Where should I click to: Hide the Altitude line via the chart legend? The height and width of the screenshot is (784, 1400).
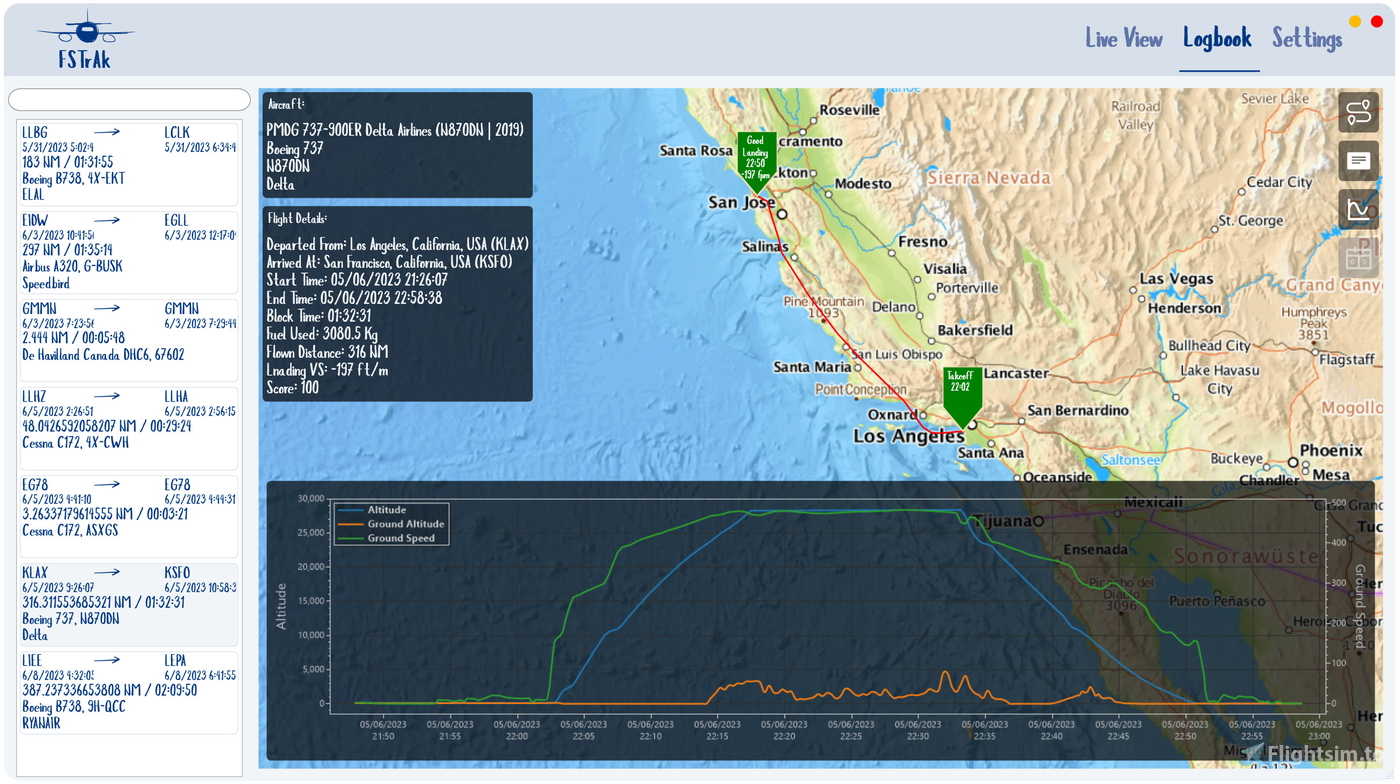pyautogui.click(x=387, y=510)
